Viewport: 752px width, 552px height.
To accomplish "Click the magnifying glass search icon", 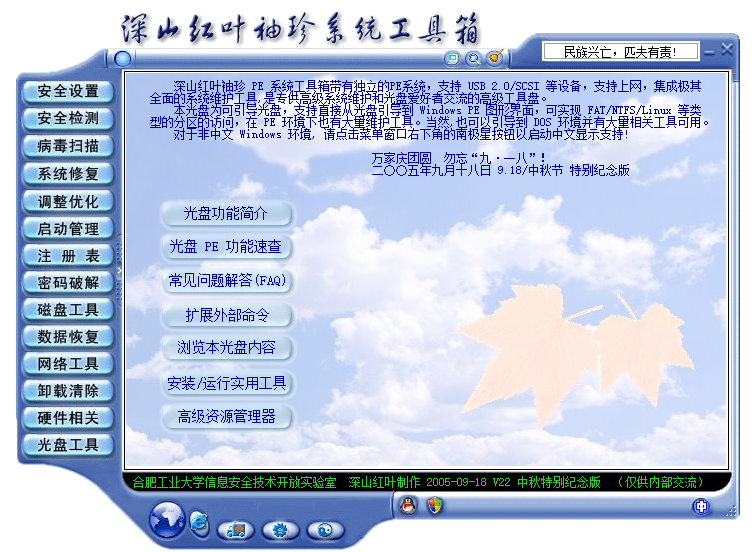I will click(474, 59).
